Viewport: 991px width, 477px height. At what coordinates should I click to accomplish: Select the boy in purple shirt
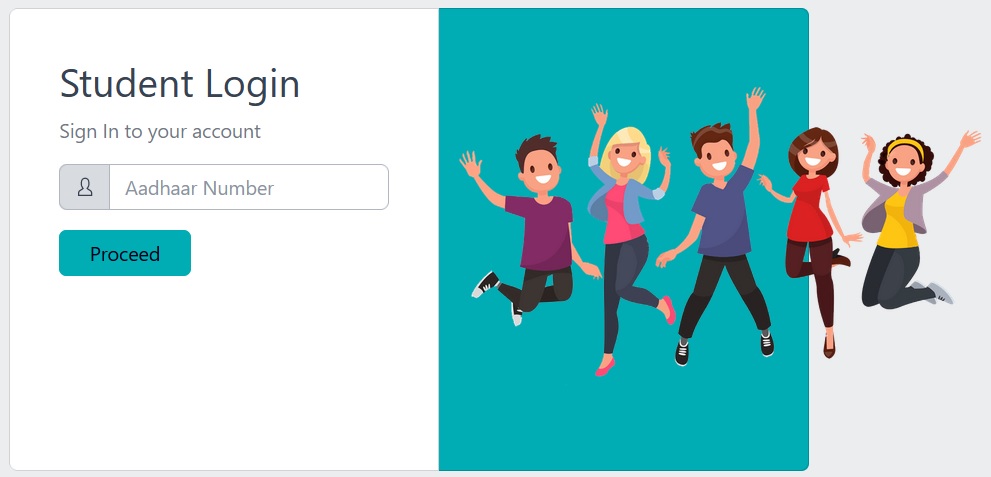click(531, 231)
